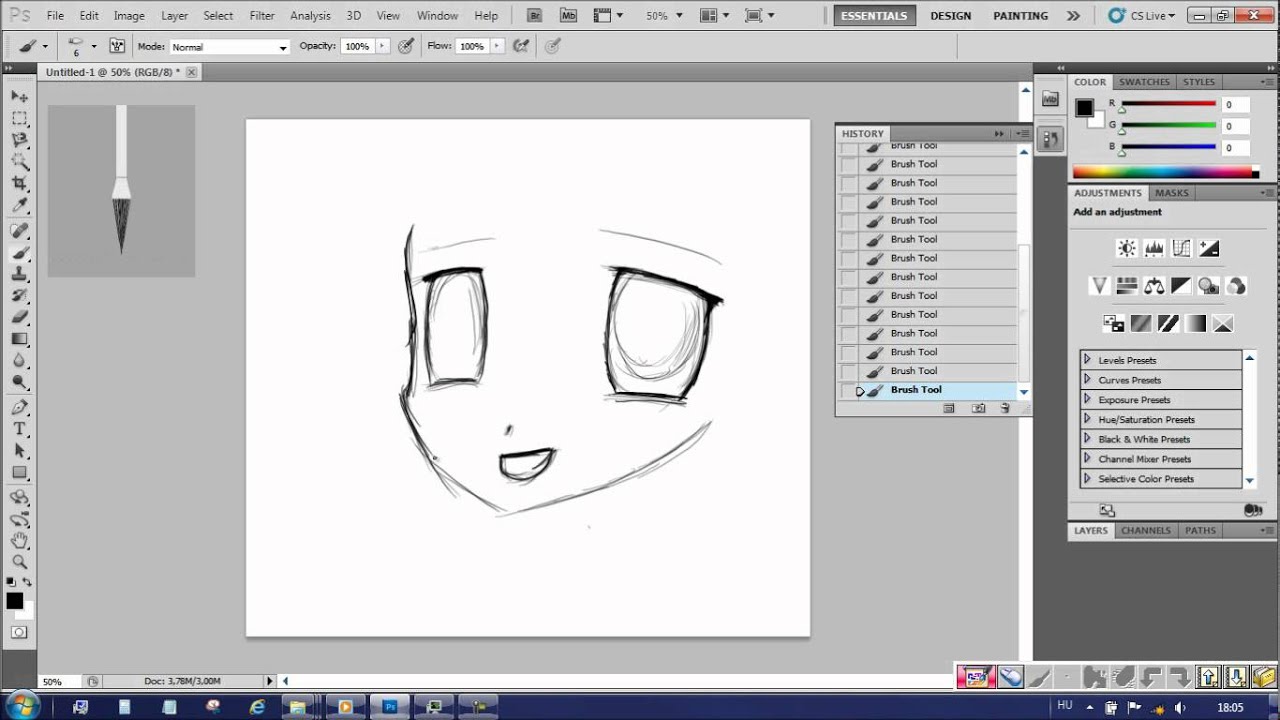The height and width of the screenshot is (720, 1280).
Task: Switch to the Painting workspace
Action: click(1021, 16)
